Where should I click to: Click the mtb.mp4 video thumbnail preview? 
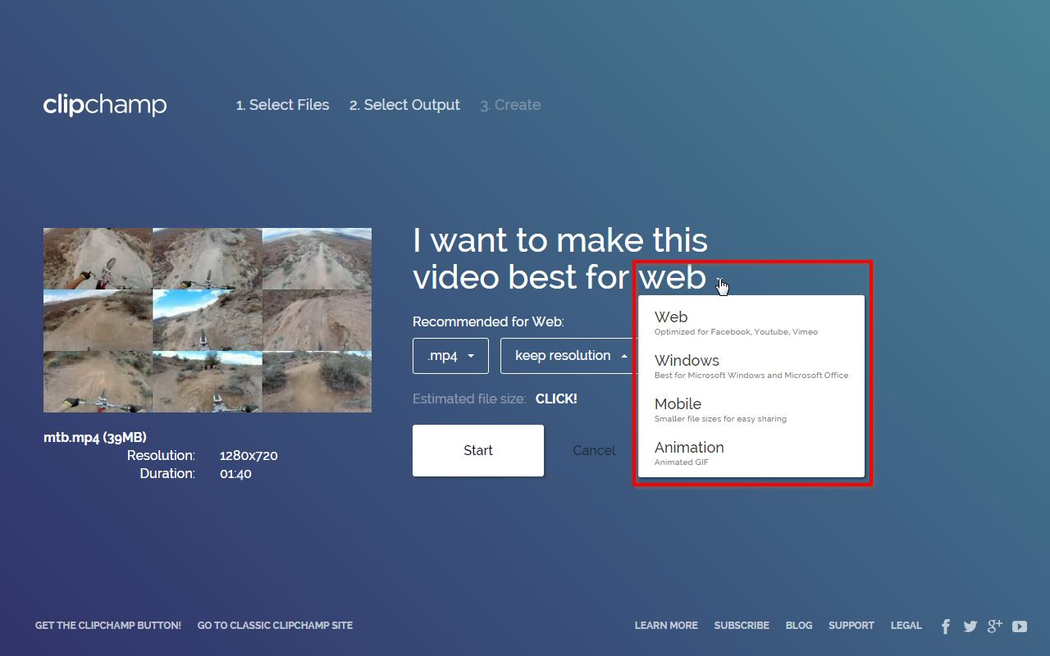(x=207, y=320)
